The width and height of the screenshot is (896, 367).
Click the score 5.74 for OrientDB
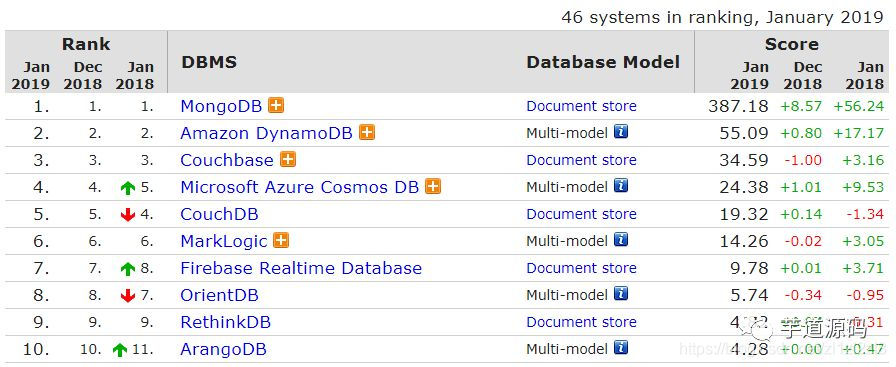point(750,295)
